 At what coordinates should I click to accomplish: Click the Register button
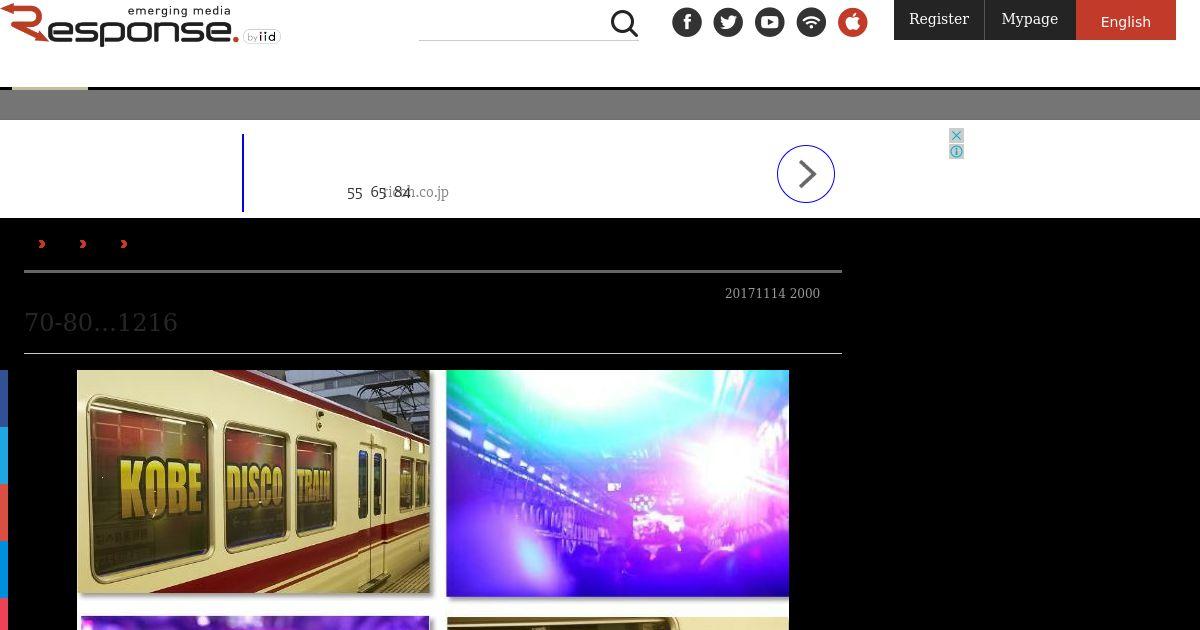click(939, 20)
